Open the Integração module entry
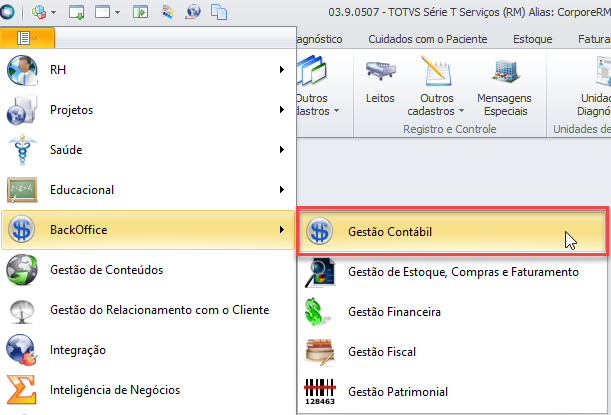The width and height of the screenshot is (611, 415). tap(148, 350)
